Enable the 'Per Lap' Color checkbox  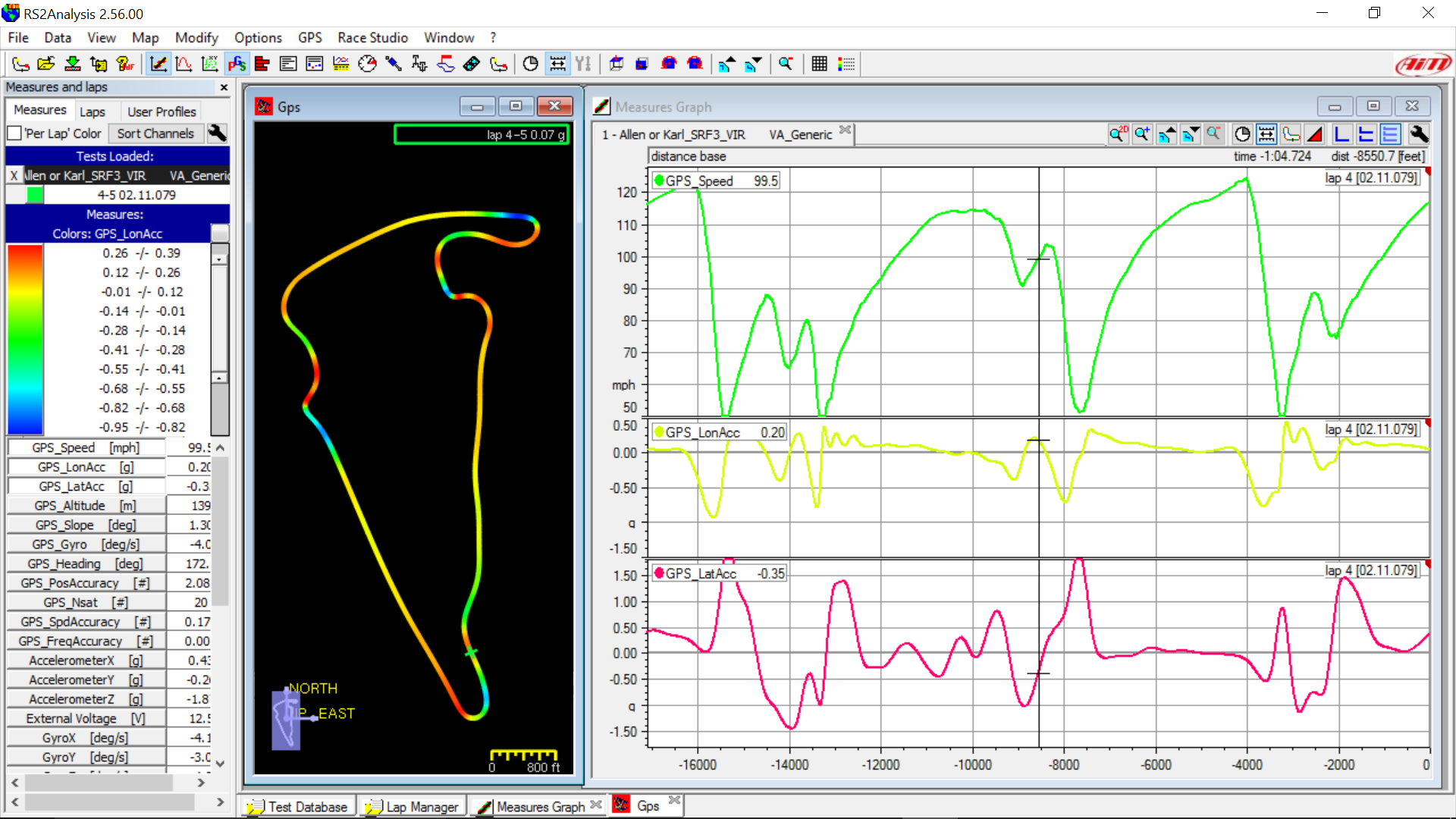[14, 133]
